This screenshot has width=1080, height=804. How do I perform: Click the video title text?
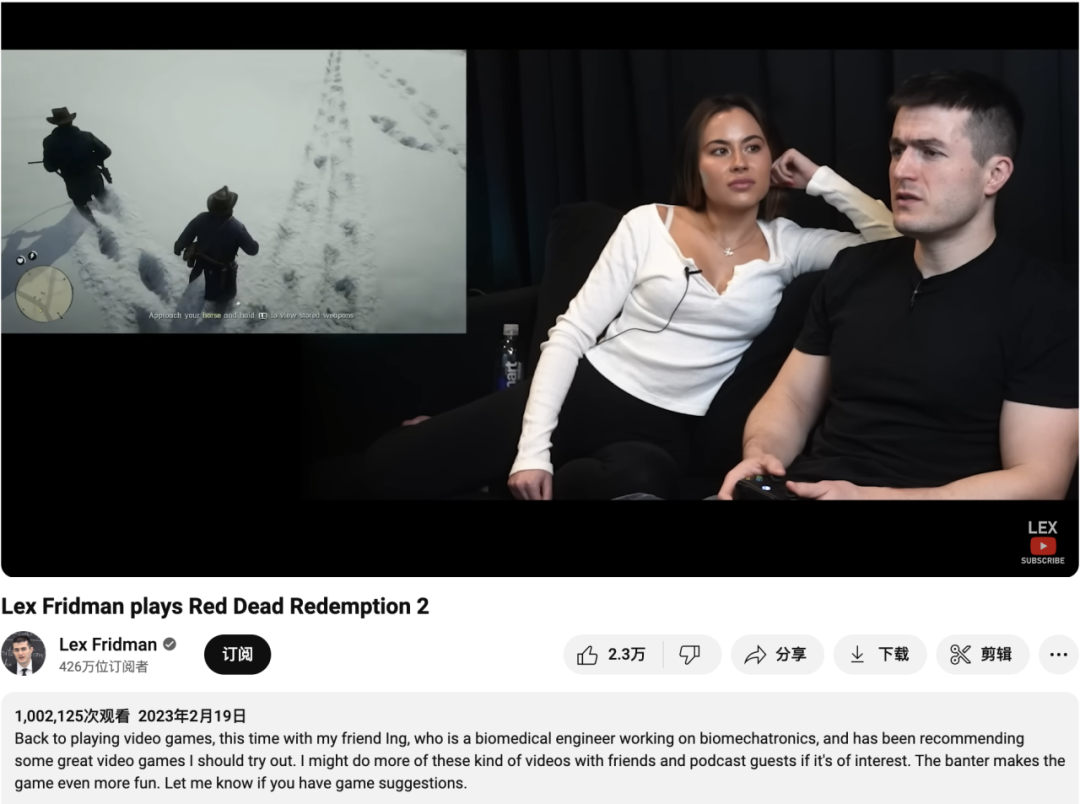click(215, 606)
